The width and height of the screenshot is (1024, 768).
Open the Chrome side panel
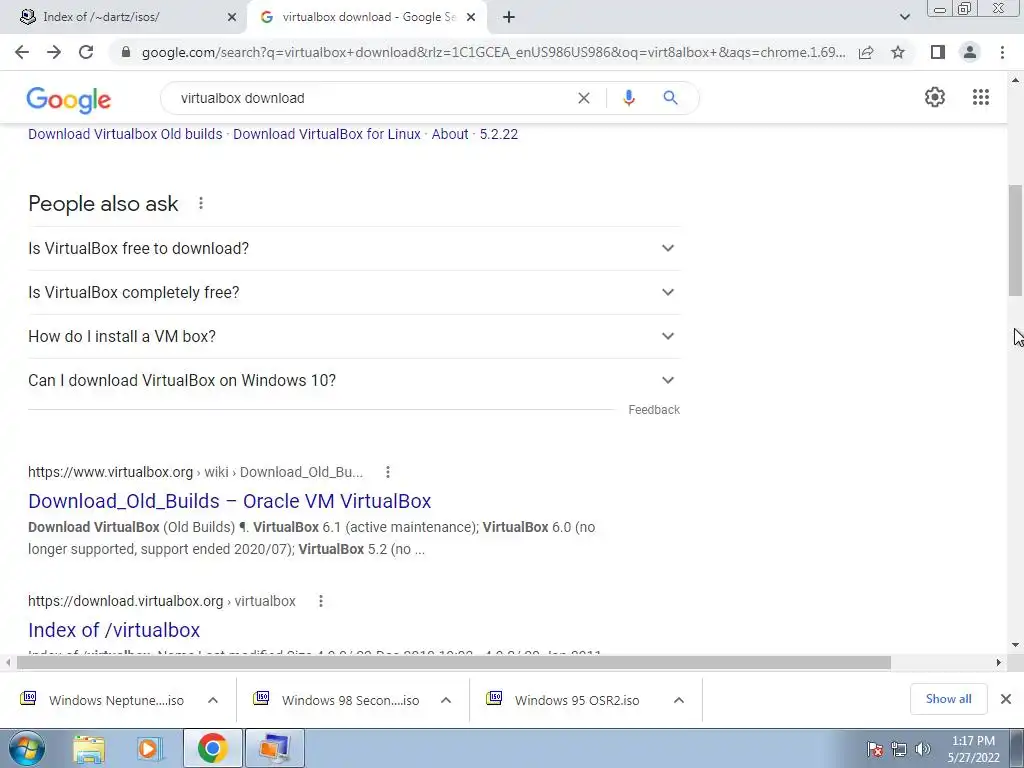938,52
